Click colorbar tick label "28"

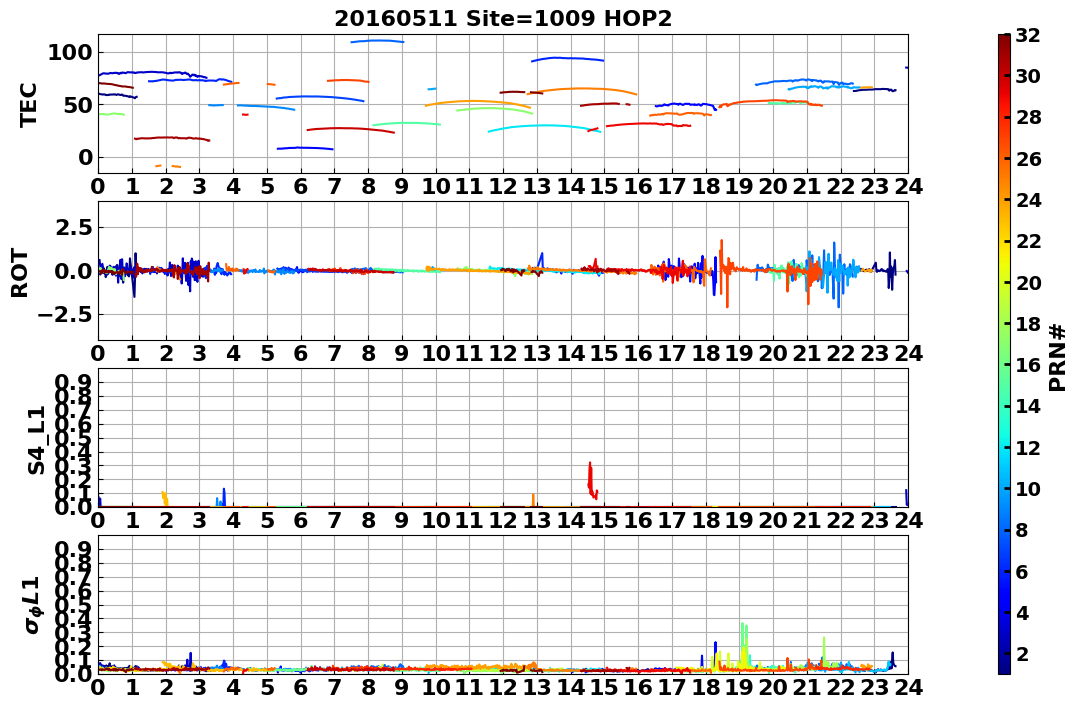click(x=1028, y=117)
